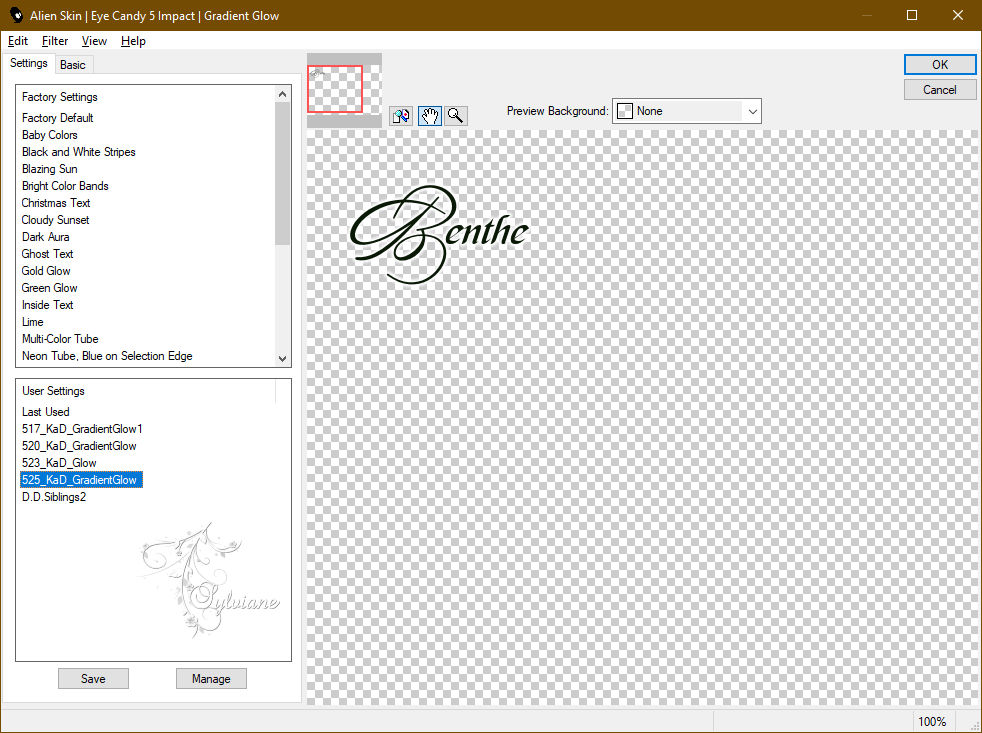Toggle the show original preview icon
This screenshot has height=733, width=982.
pyautogui.click(x=401, y=116)
